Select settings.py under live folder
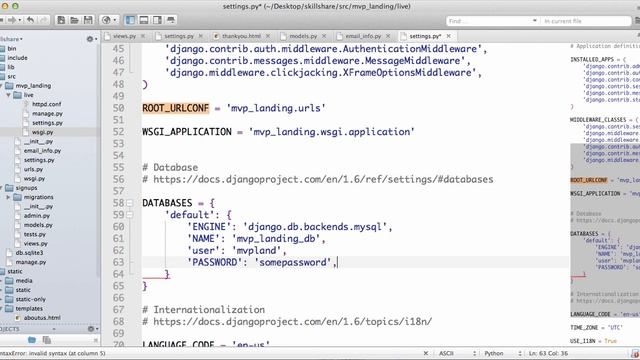 tap(47, 123)
